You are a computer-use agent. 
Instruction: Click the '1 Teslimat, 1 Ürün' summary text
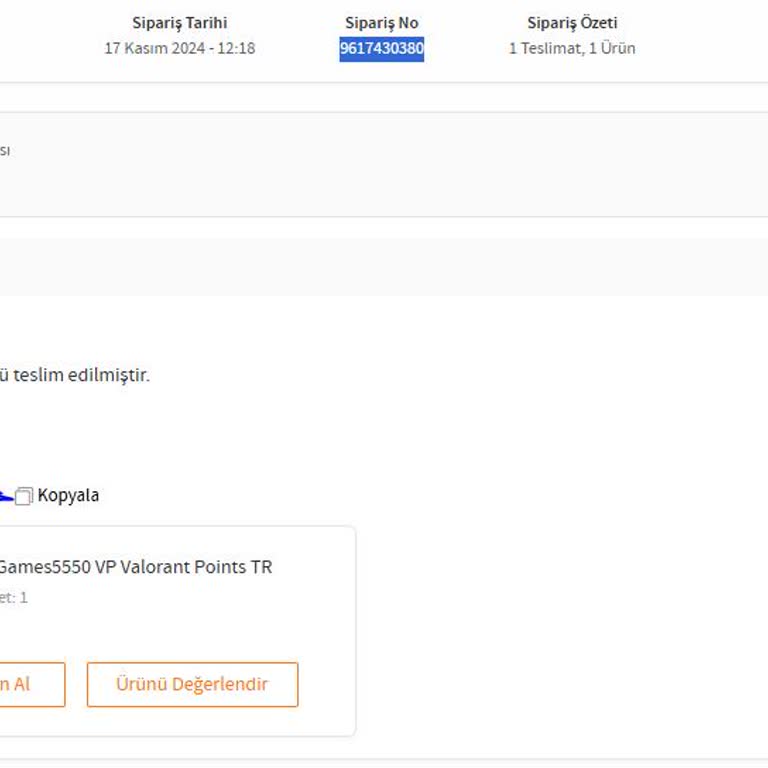[572, 49]
